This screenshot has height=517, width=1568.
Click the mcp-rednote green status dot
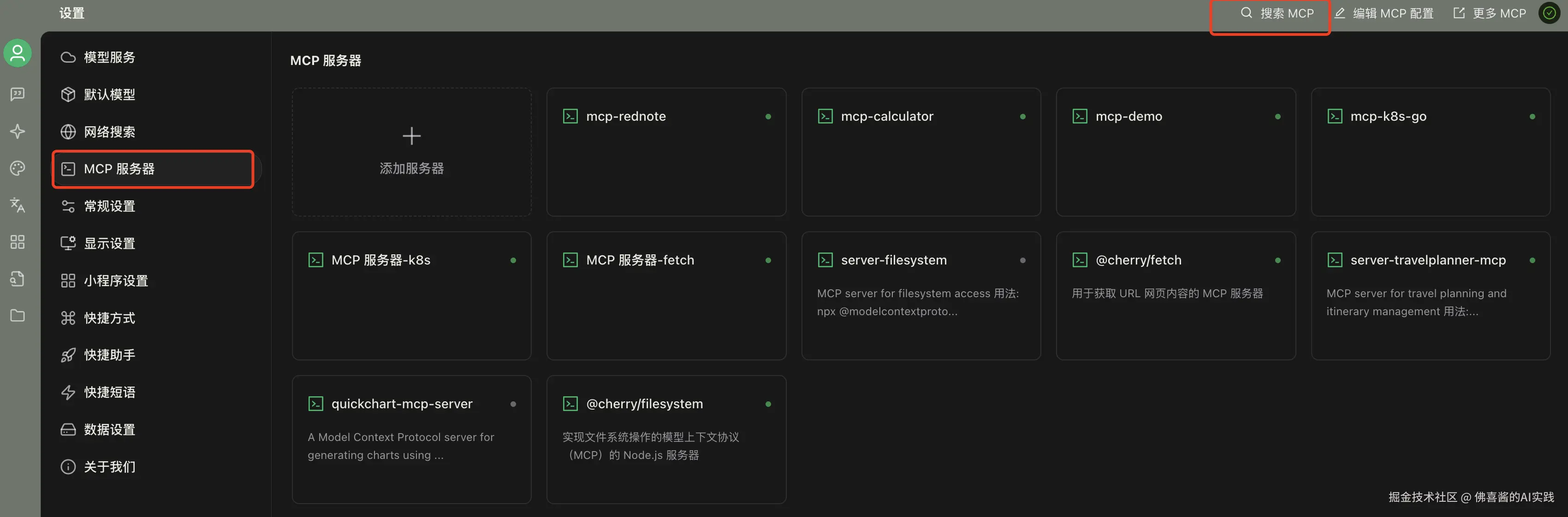(x=768, y=117)
